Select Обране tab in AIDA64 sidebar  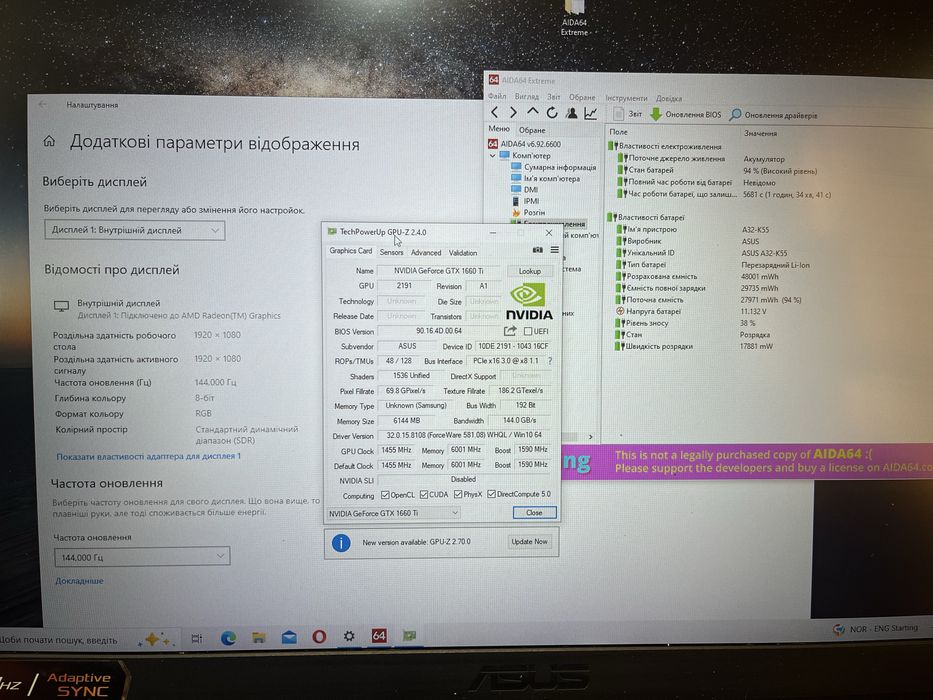click(532, 130)
